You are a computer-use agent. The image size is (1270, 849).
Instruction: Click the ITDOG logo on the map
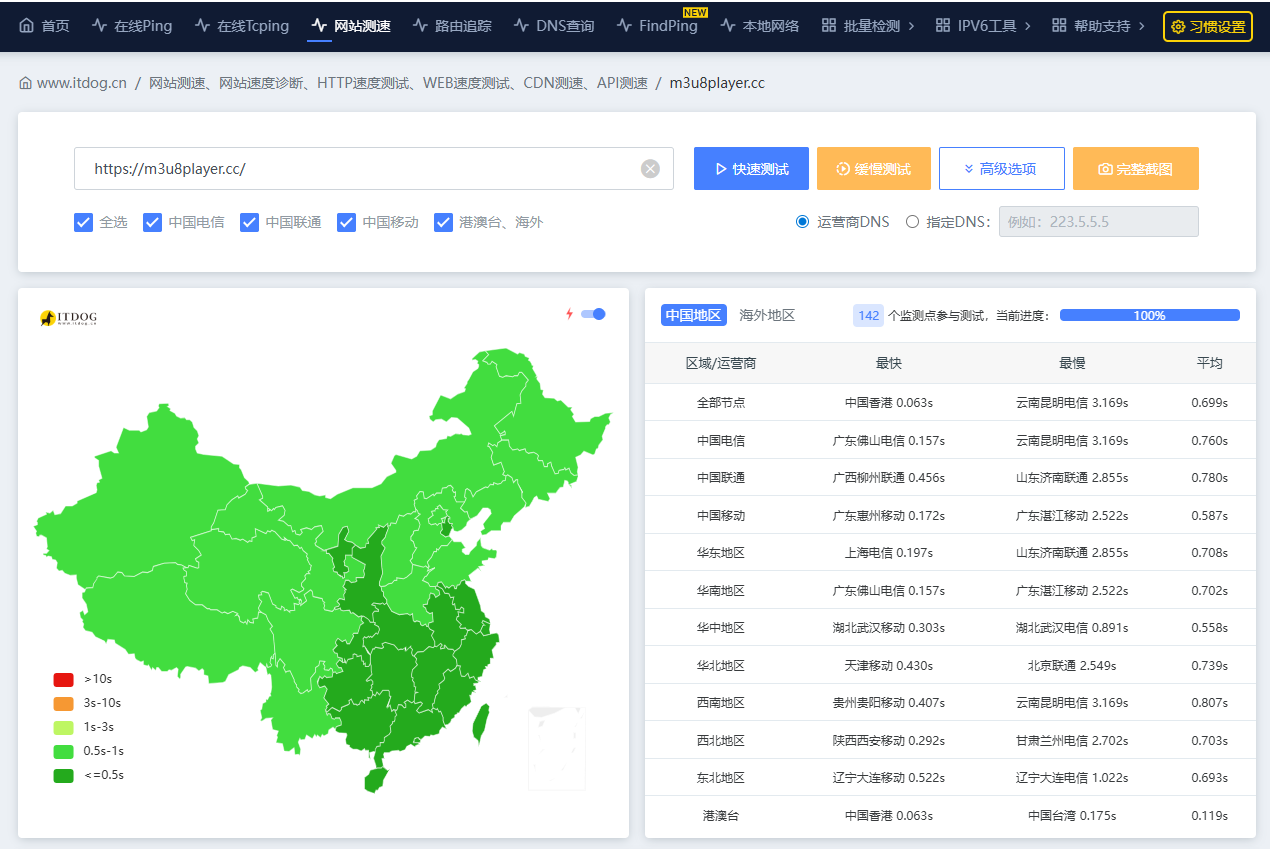click(68, 318)
